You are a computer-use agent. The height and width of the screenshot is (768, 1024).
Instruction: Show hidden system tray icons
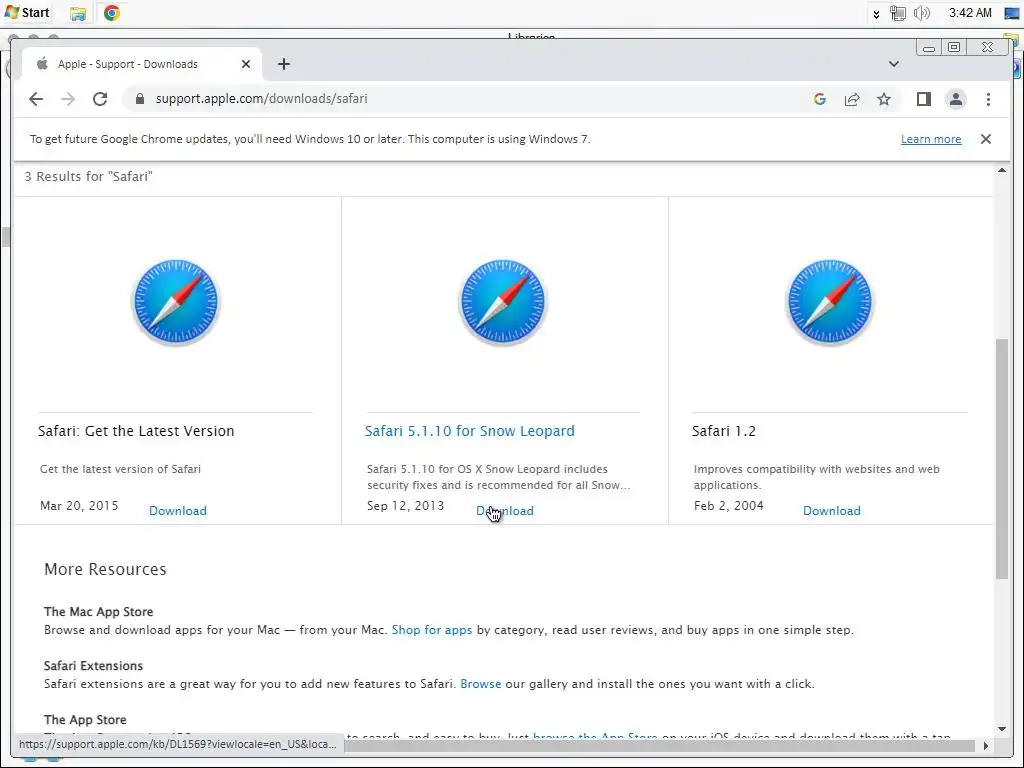876,14
